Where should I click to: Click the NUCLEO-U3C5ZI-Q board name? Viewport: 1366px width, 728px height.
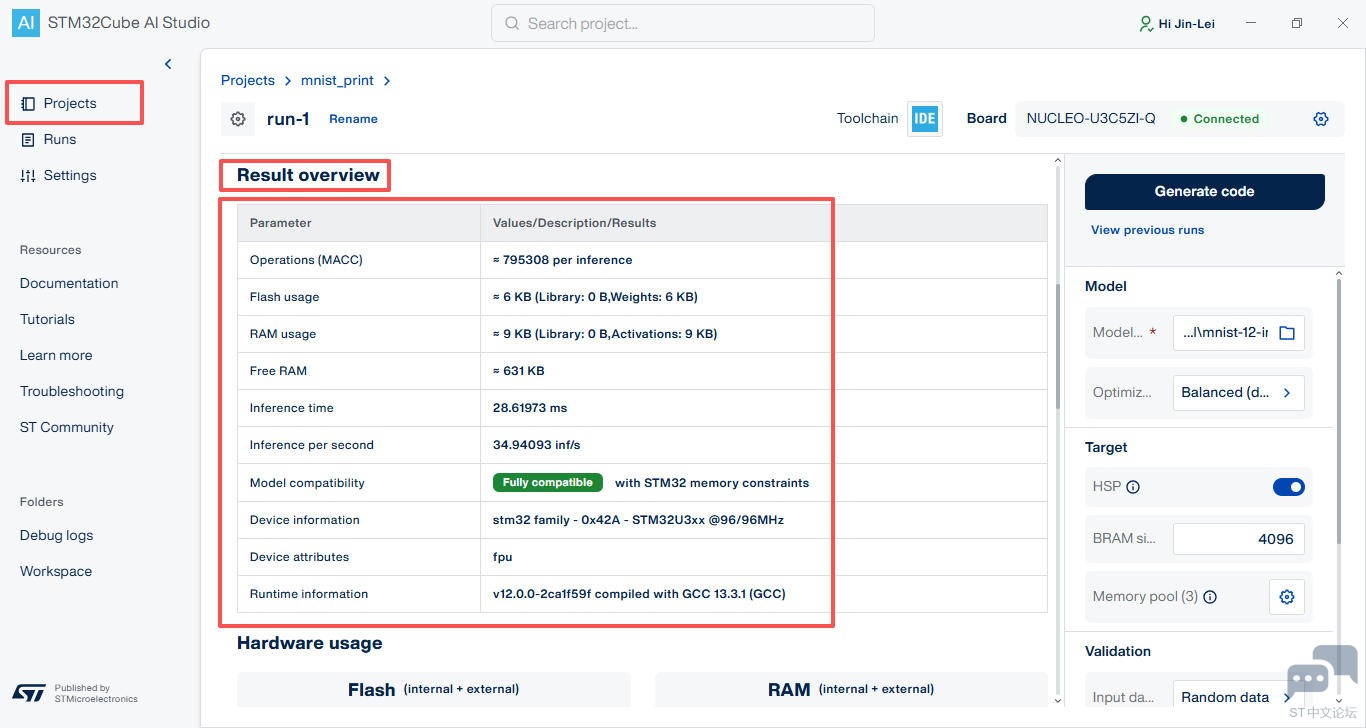[1091, 119]
